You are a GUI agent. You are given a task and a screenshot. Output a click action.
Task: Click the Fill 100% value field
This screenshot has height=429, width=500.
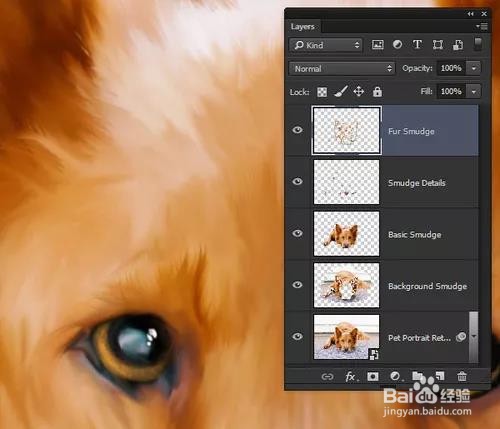451,91
